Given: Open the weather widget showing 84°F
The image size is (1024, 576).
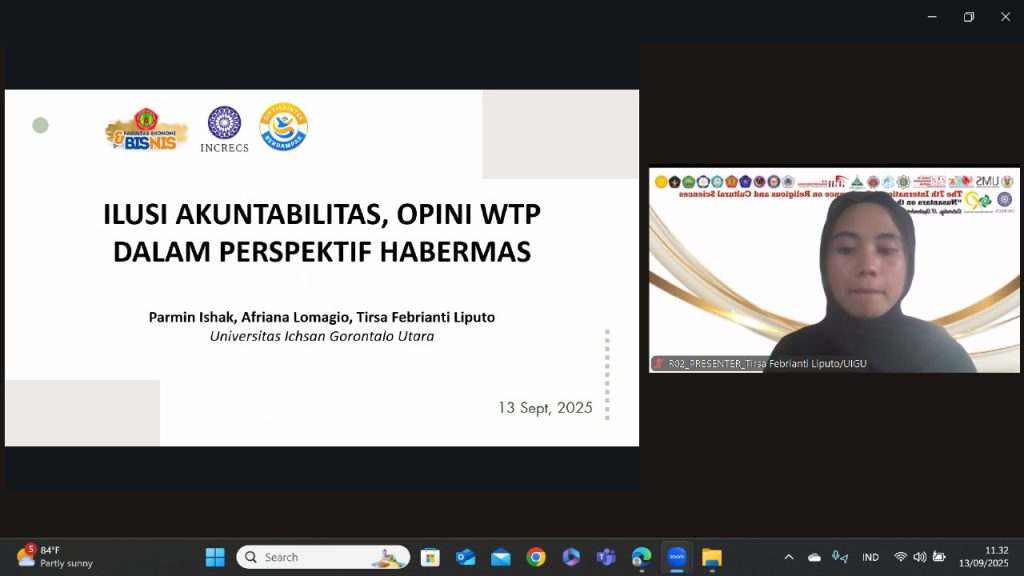Looking at the screenshot, I should [55, 557].
